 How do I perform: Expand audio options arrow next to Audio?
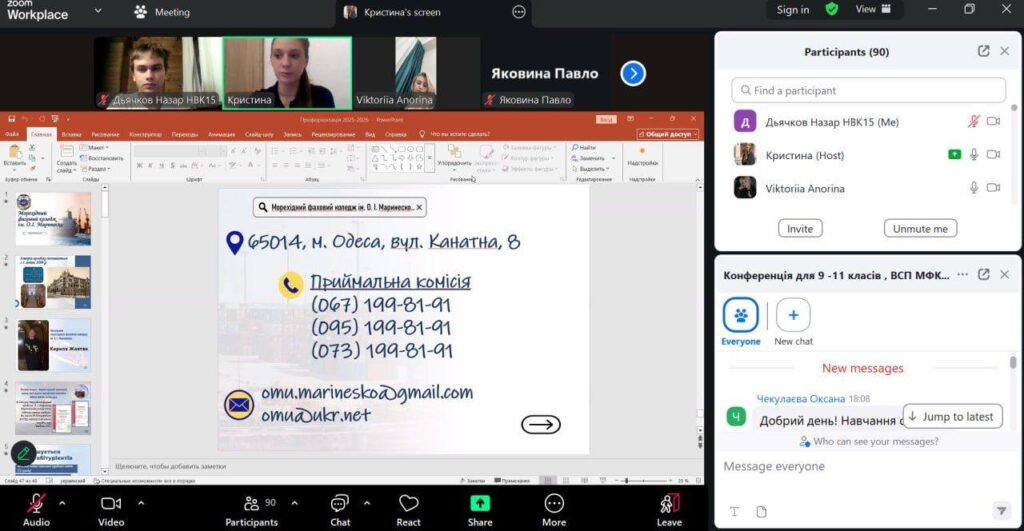[62, 502]
